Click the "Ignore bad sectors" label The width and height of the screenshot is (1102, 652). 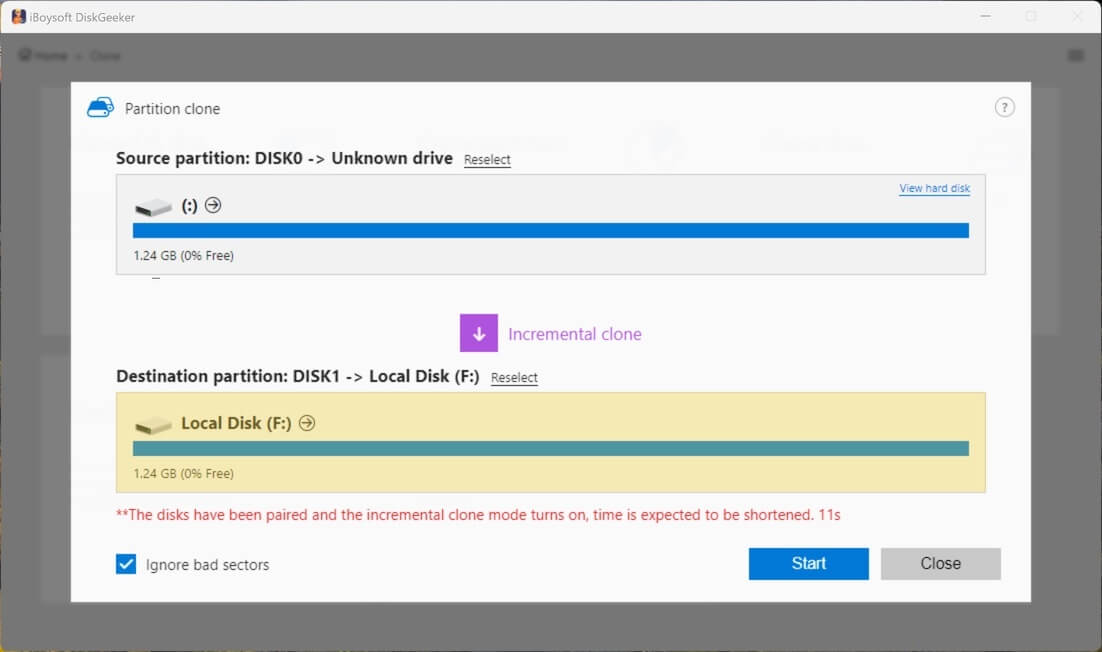[207, 565]
